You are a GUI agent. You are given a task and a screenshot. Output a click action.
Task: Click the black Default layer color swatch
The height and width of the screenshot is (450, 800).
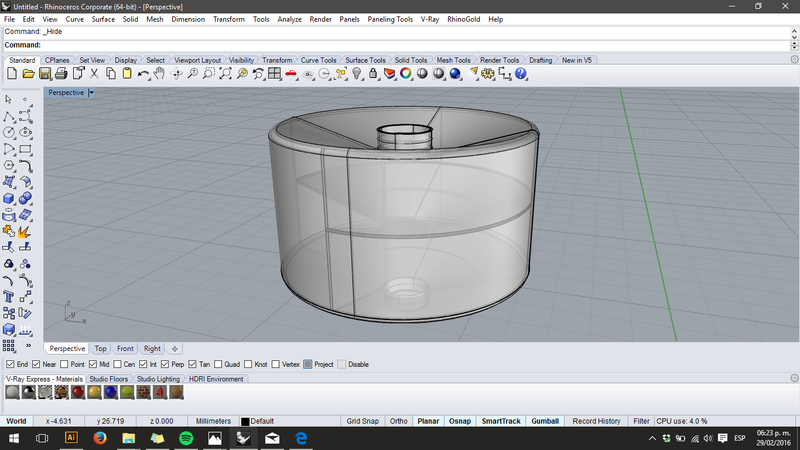coord(244,421)
